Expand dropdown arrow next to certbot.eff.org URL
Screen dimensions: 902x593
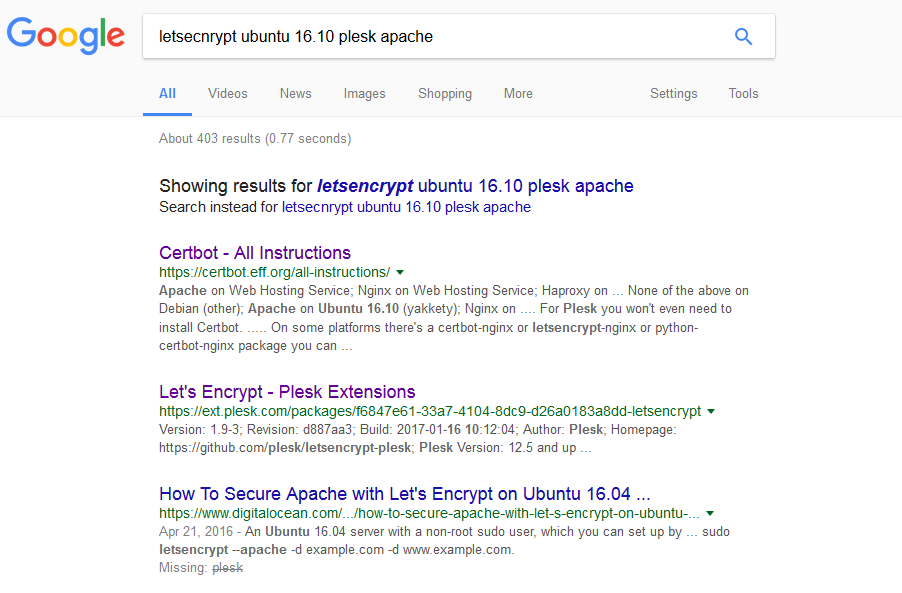tap(400, 272)
